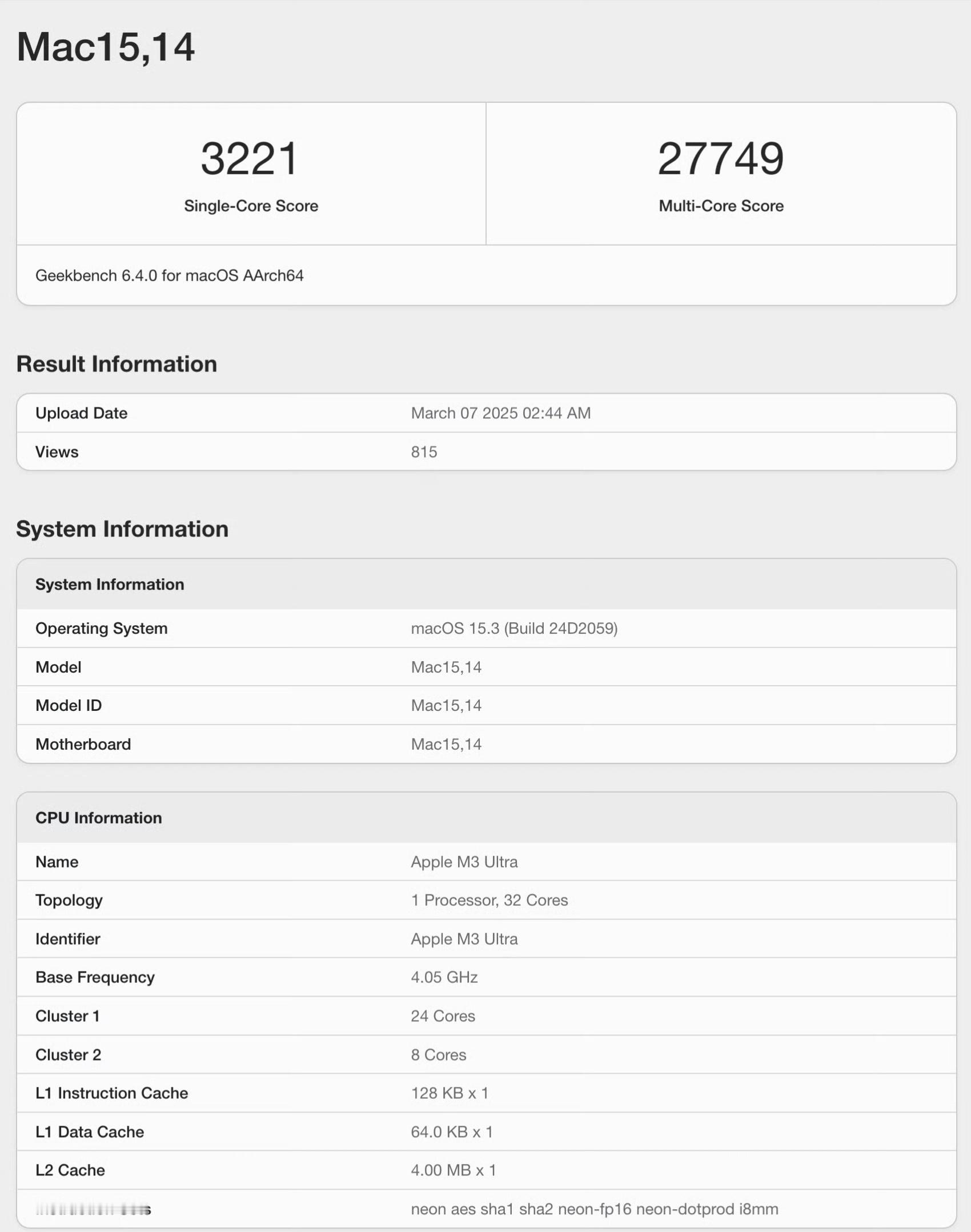Viewport: 971px width, 1232px height.
Task: Select 1 Processor, 32 Cores value
Action: [x=489, y=901]
